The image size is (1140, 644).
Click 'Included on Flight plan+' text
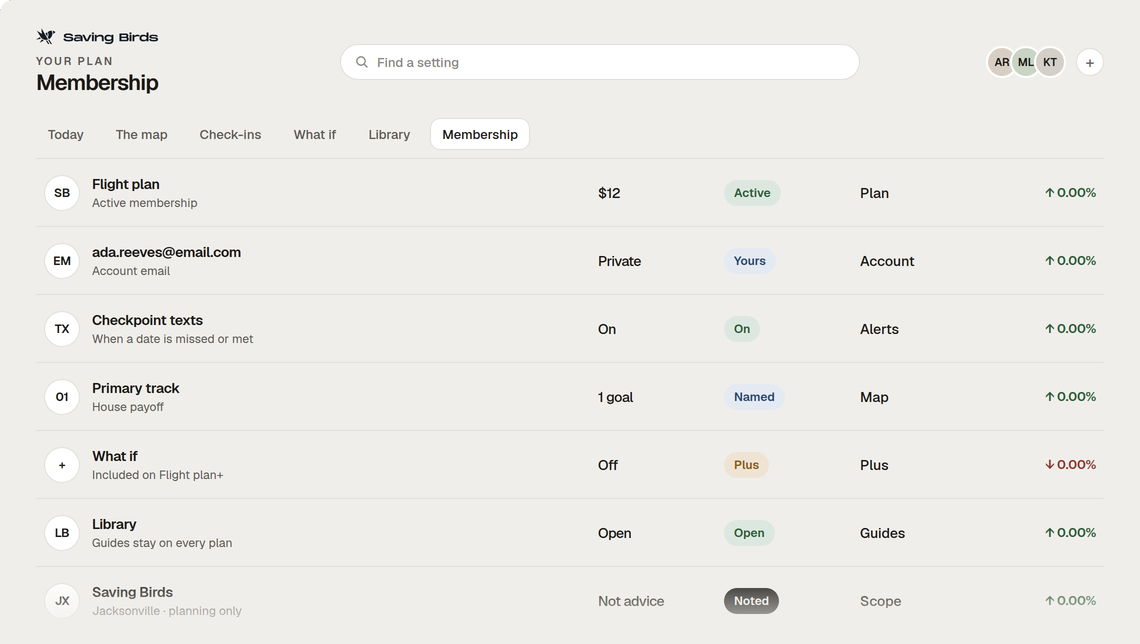158,475
